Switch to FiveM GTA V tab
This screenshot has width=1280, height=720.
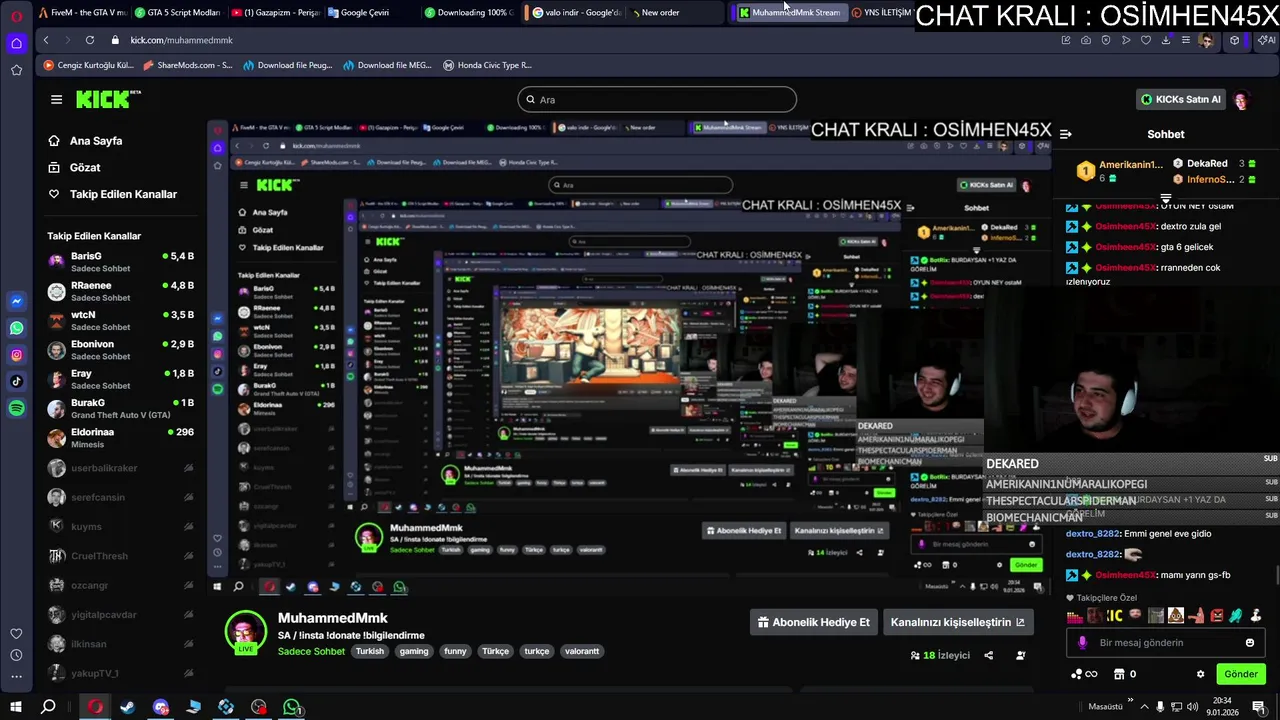tap(82, 12)
